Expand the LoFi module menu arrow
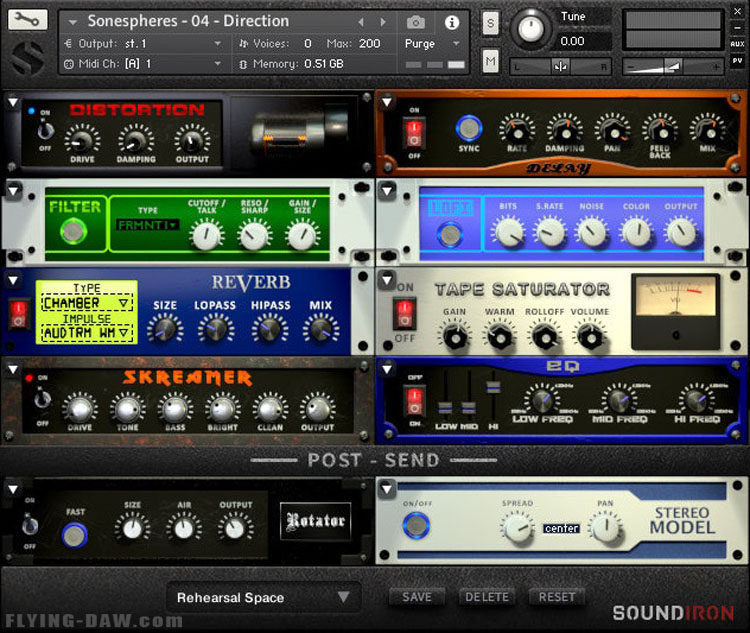Viewport: 750px width, 633px height. [387, 190]
